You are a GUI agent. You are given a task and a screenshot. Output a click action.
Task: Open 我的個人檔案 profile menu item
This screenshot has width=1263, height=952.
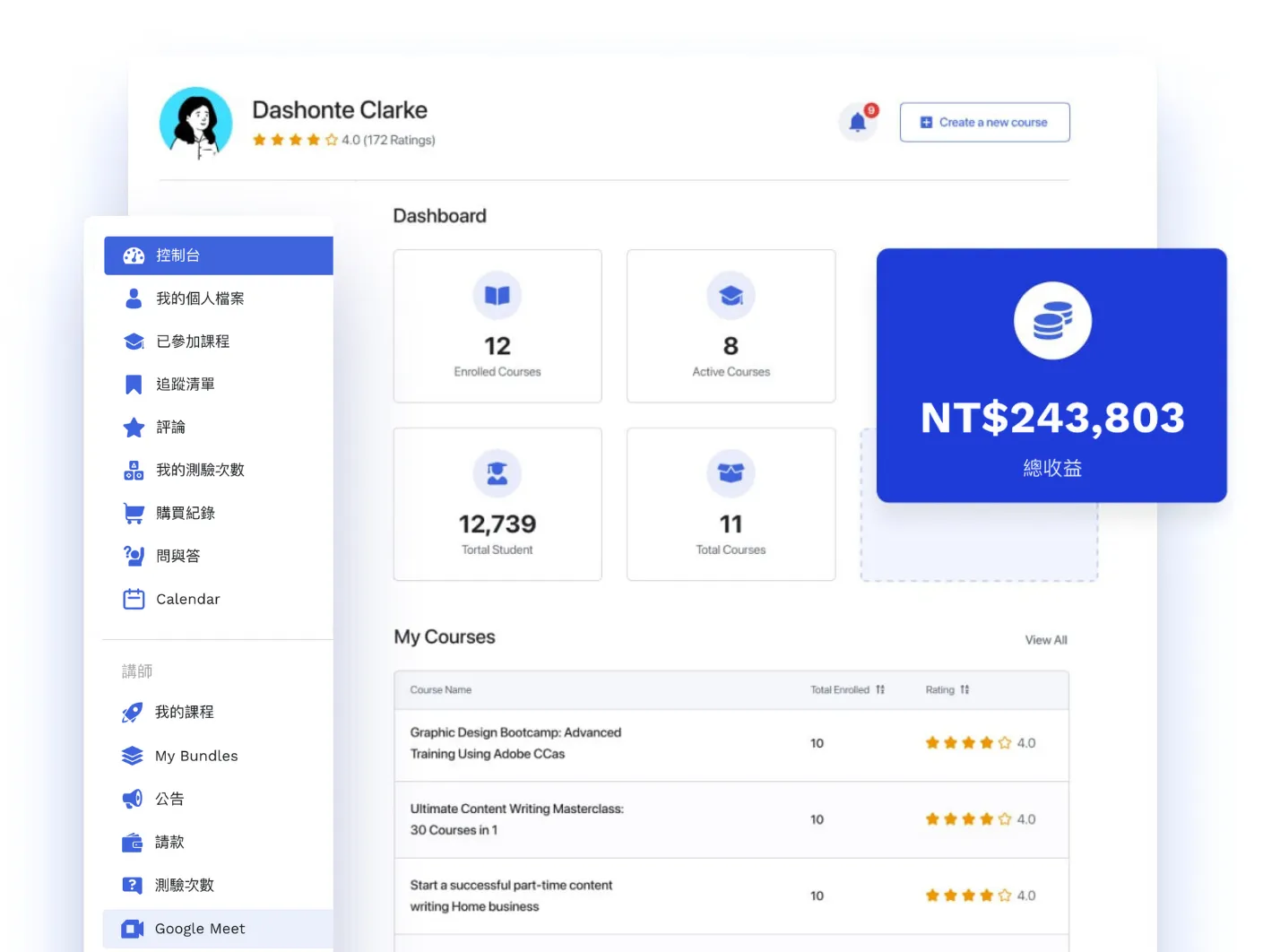coord(219,299)
